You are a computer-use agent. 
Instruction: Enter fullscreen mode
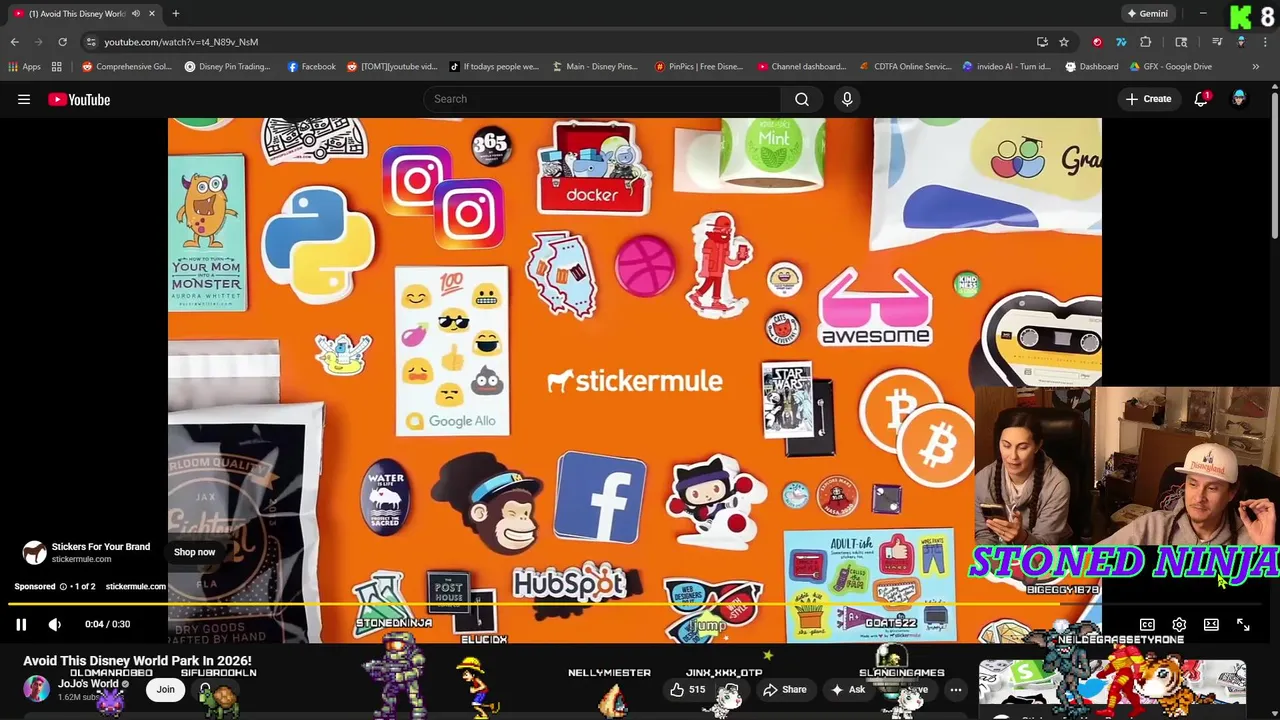[1243, 624]
